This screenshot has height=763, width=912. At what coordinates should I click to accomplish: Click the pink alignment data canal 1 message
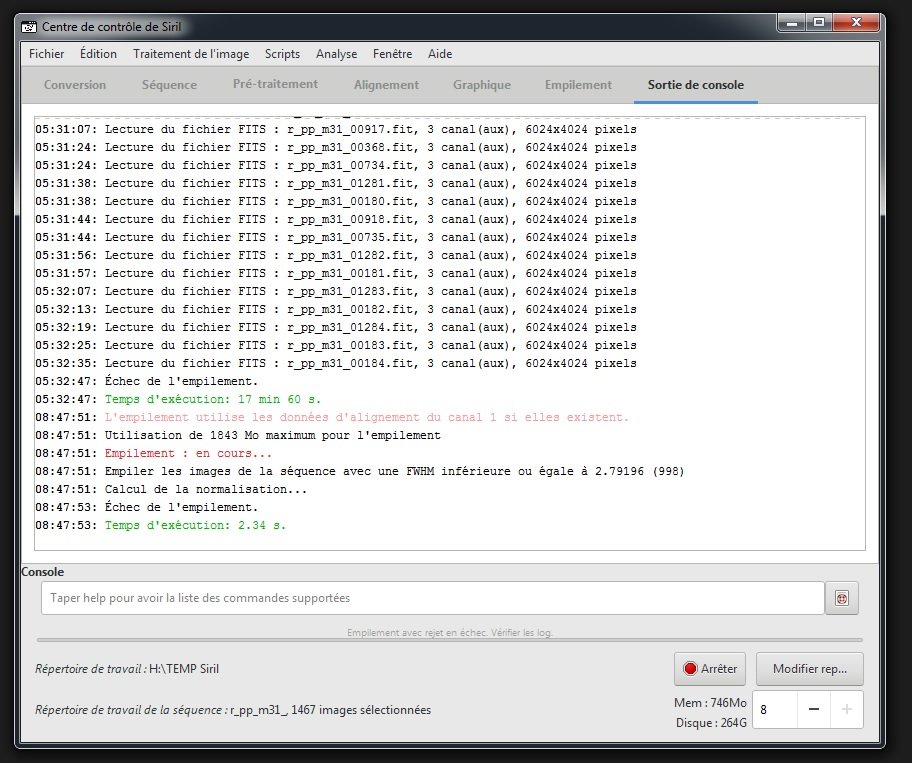point(332,418)
